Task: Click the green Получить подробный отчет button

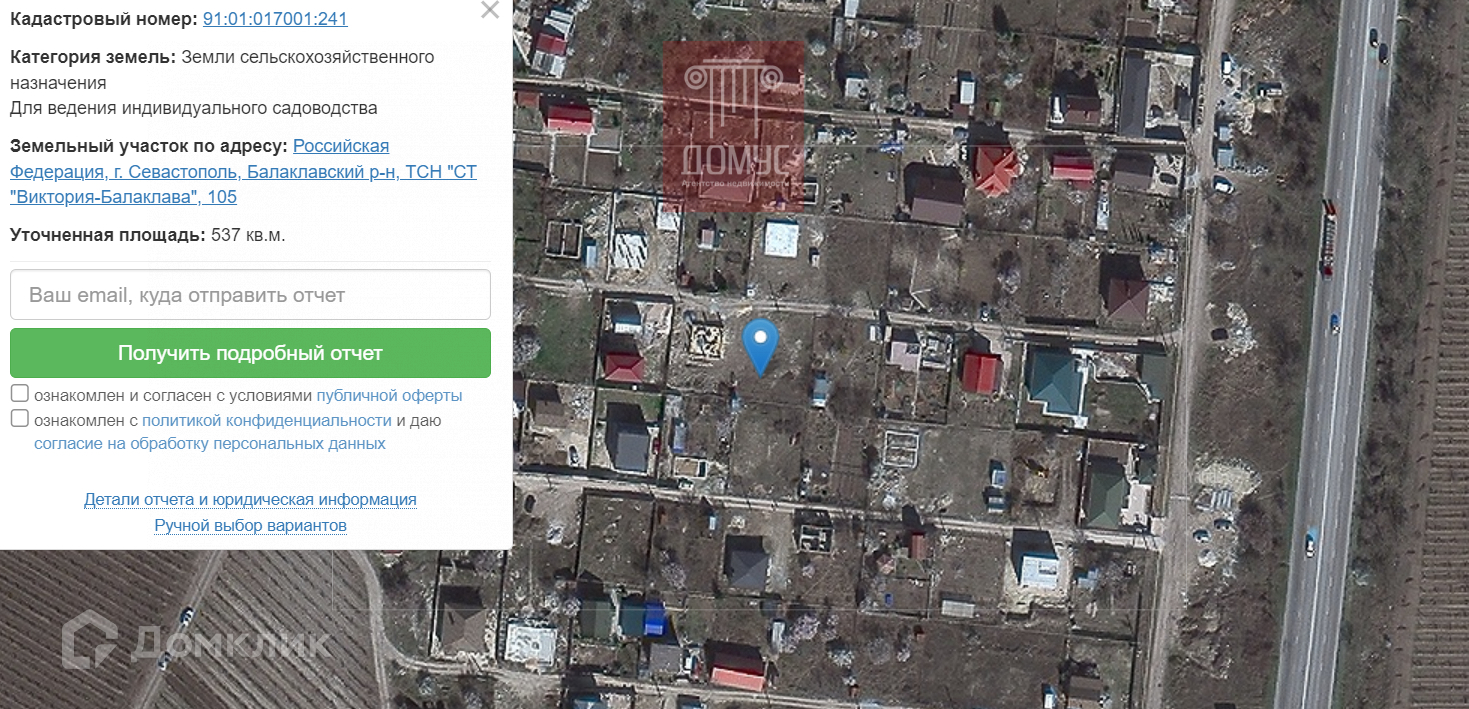Action: click(x=250, y=353)
